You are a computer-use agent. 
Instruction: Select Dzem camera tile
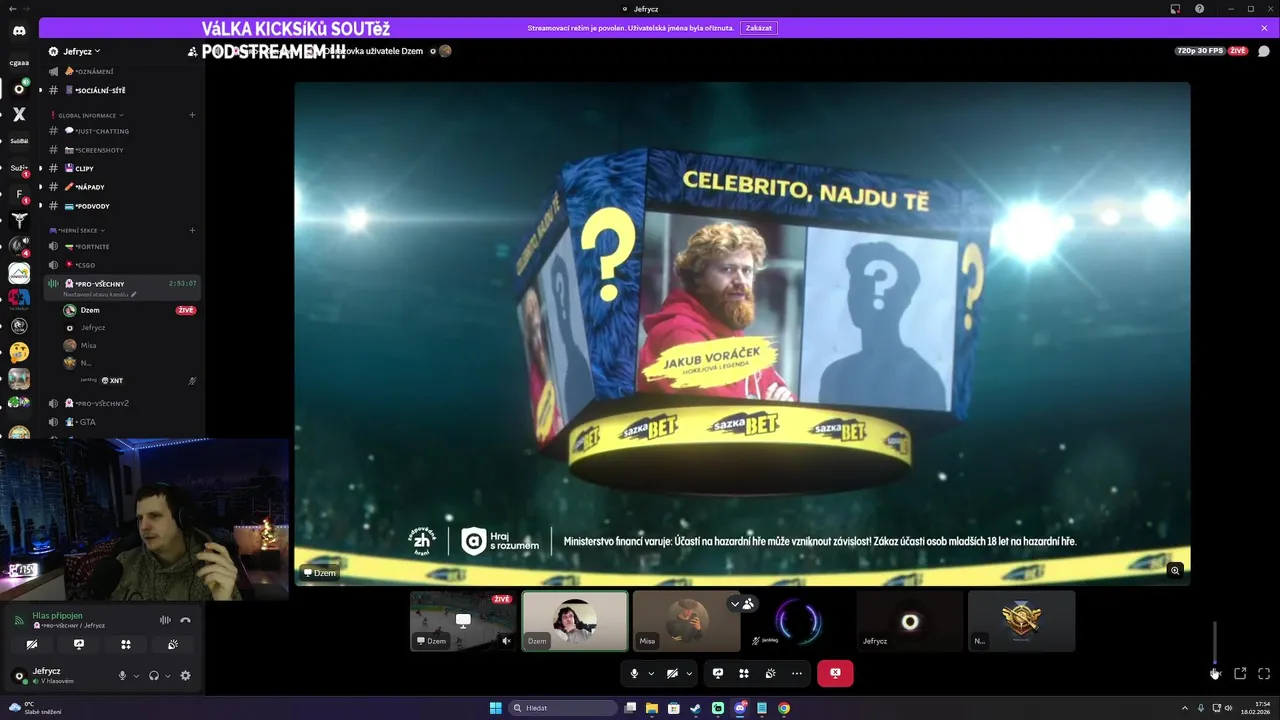click(575, 621)
